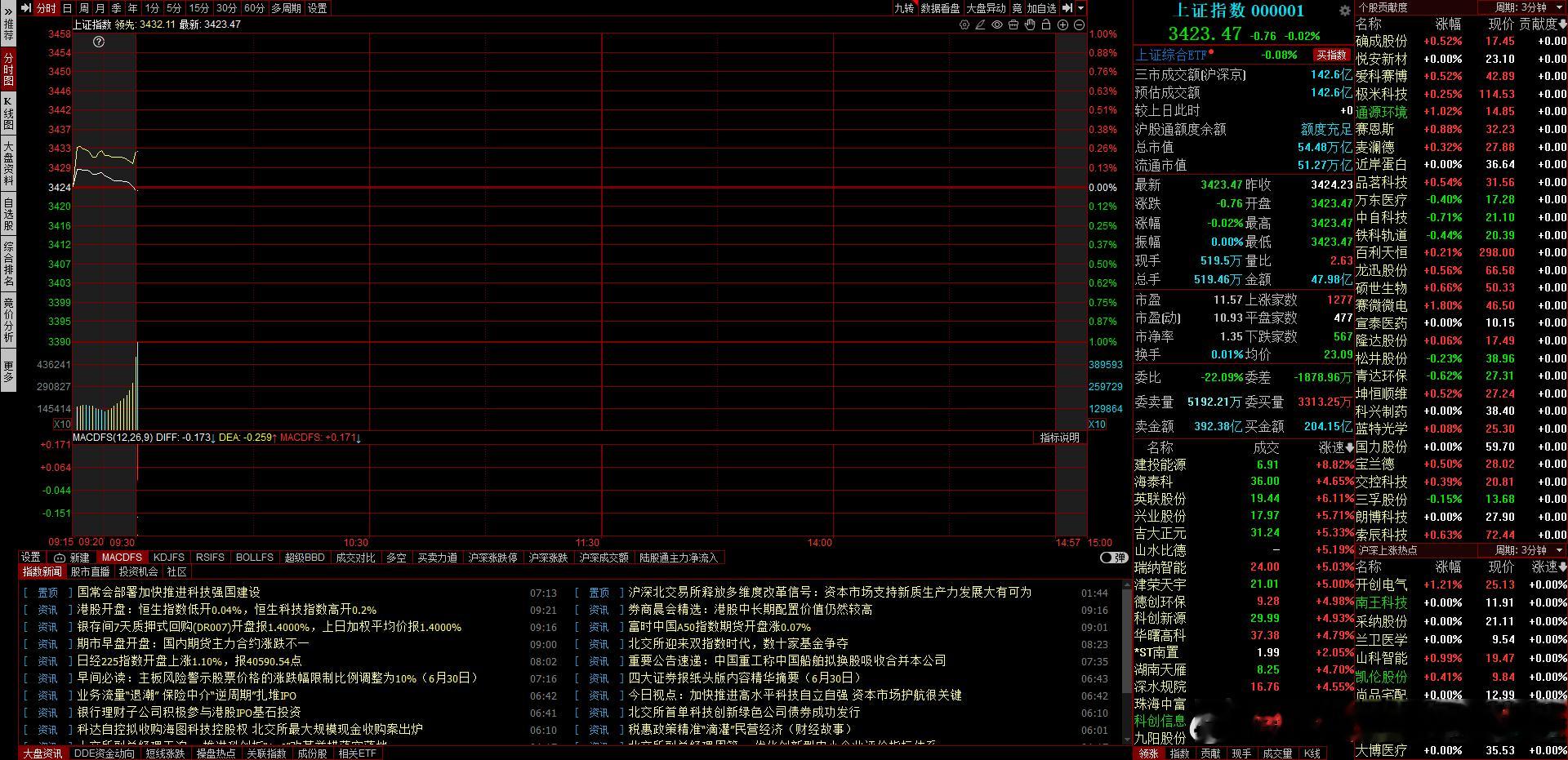1568x760 pixels.
Task: Select the BOLLFS indicator tab
Action: (x=255, y=558)
